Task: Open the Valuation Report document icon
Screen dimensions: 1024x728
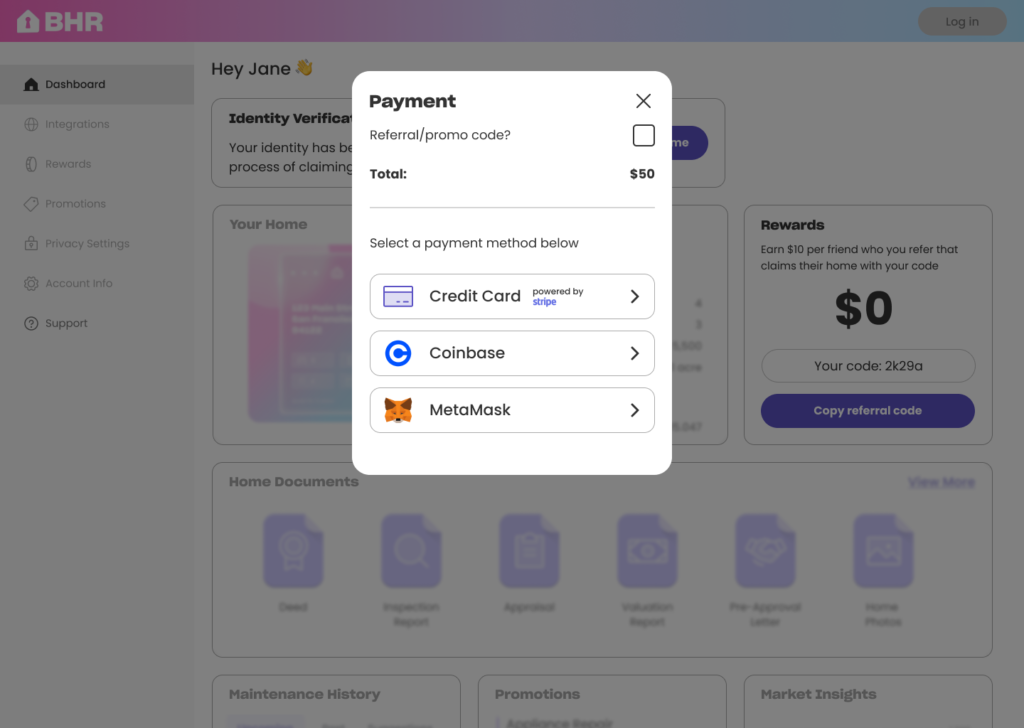Action: tap(647, 551)
